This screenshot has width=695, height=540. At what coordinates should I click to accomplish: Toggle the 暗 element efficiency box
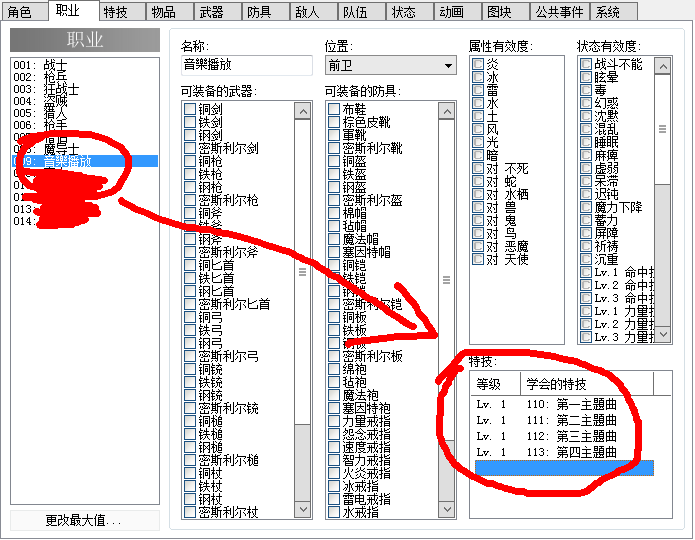(478, 155)
